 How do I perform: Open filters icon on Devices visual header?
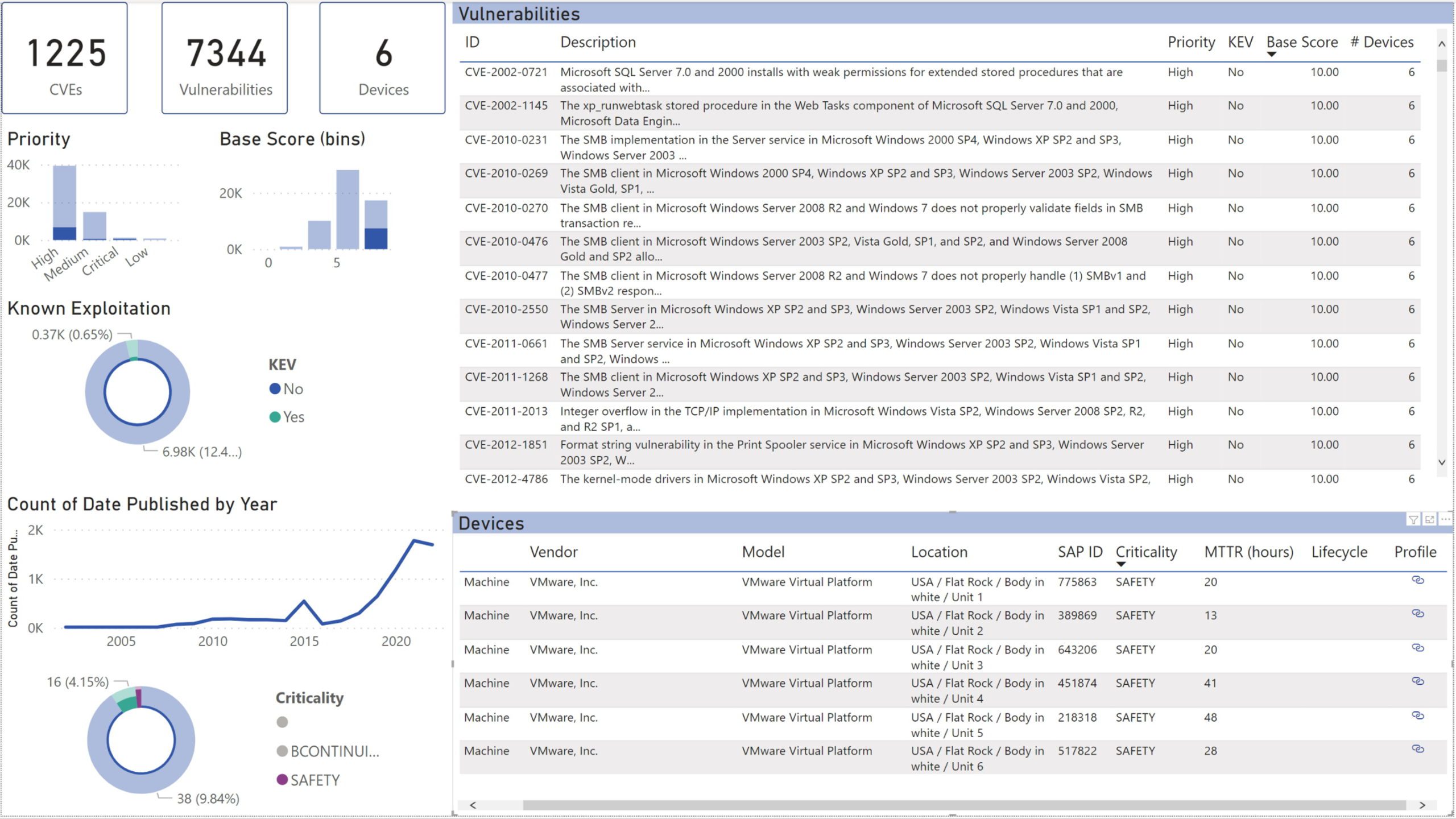pos(1413,519)
